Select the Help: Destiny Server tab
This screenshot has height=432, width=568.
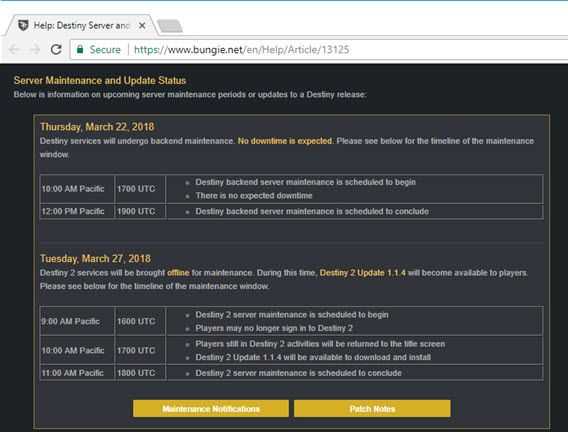(82, 26)
